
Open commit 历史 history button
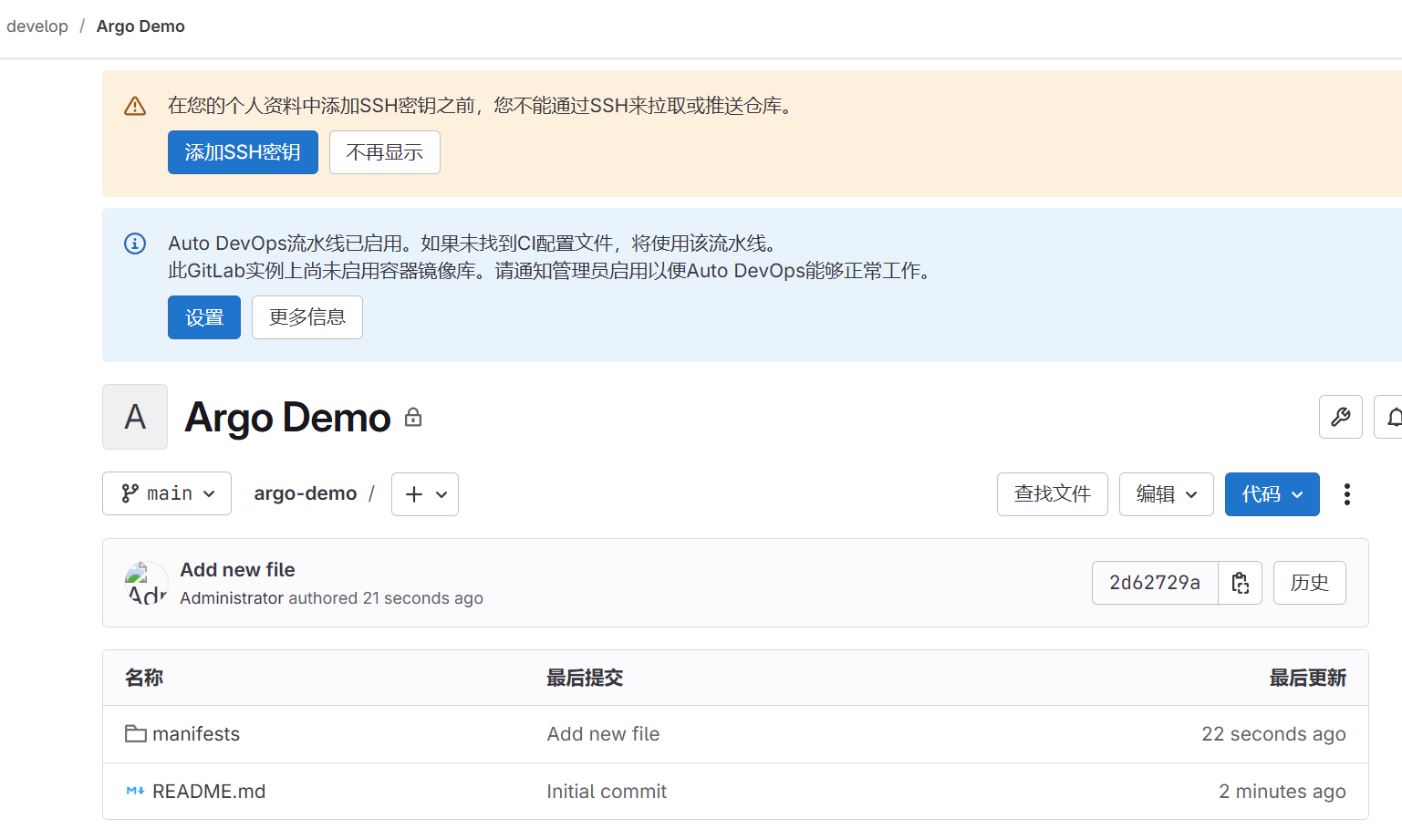[1310, 583]
